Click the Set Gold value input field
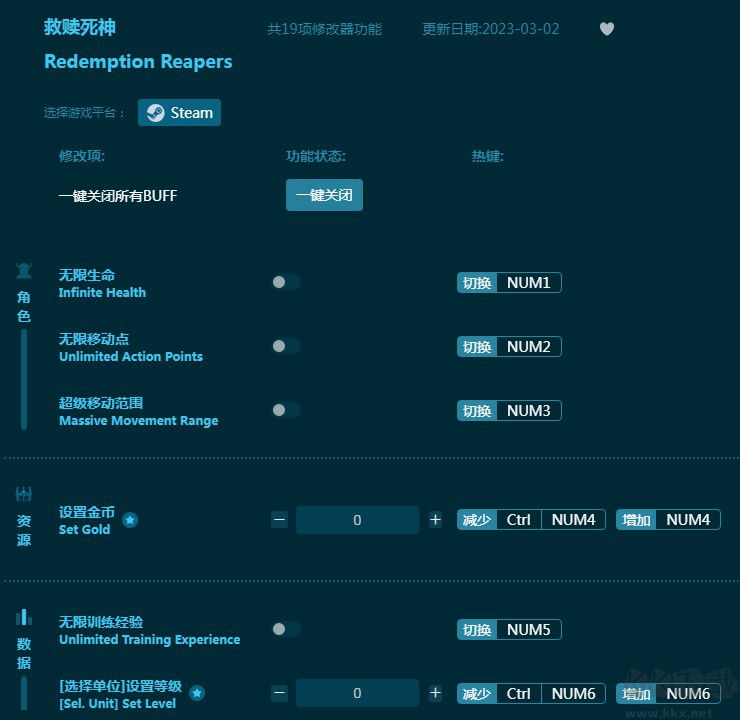Viewport: 740px width, 720px height. pos(357,520)
